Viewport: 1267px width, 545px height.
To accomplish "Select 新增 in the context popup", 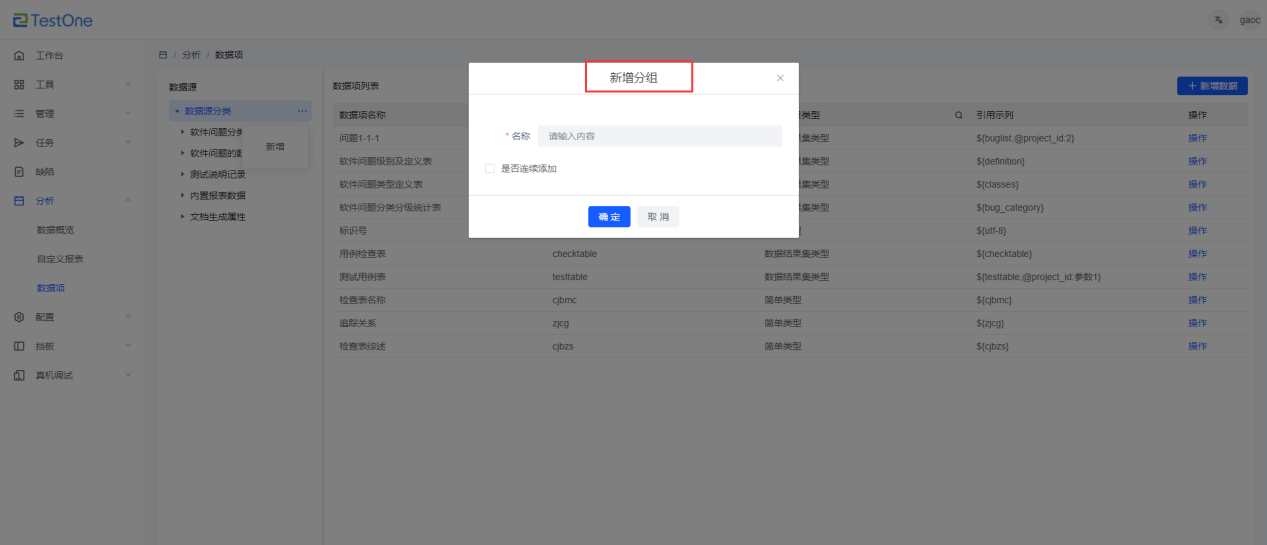I will [275, 147].
